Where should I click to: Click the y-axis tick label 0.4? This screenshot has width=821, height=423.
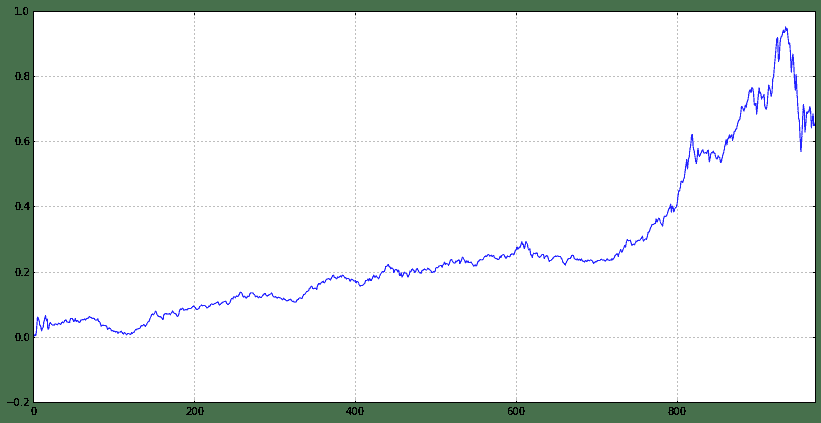(x=20, y=207)
